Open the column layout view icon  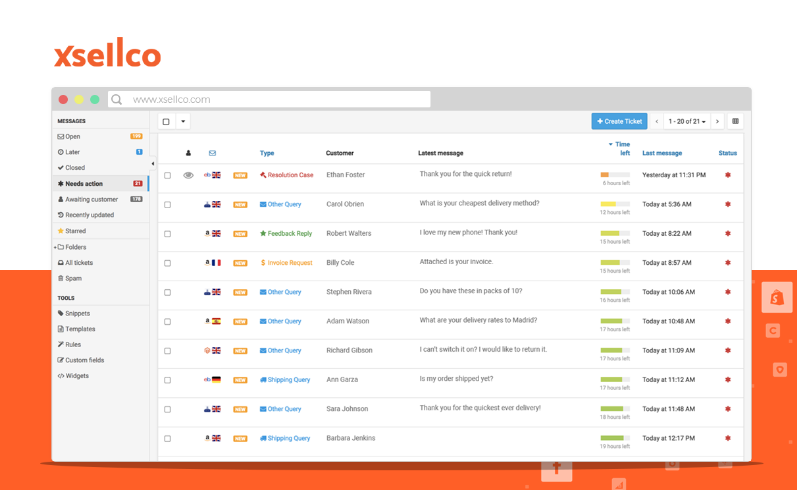[735, 122]
